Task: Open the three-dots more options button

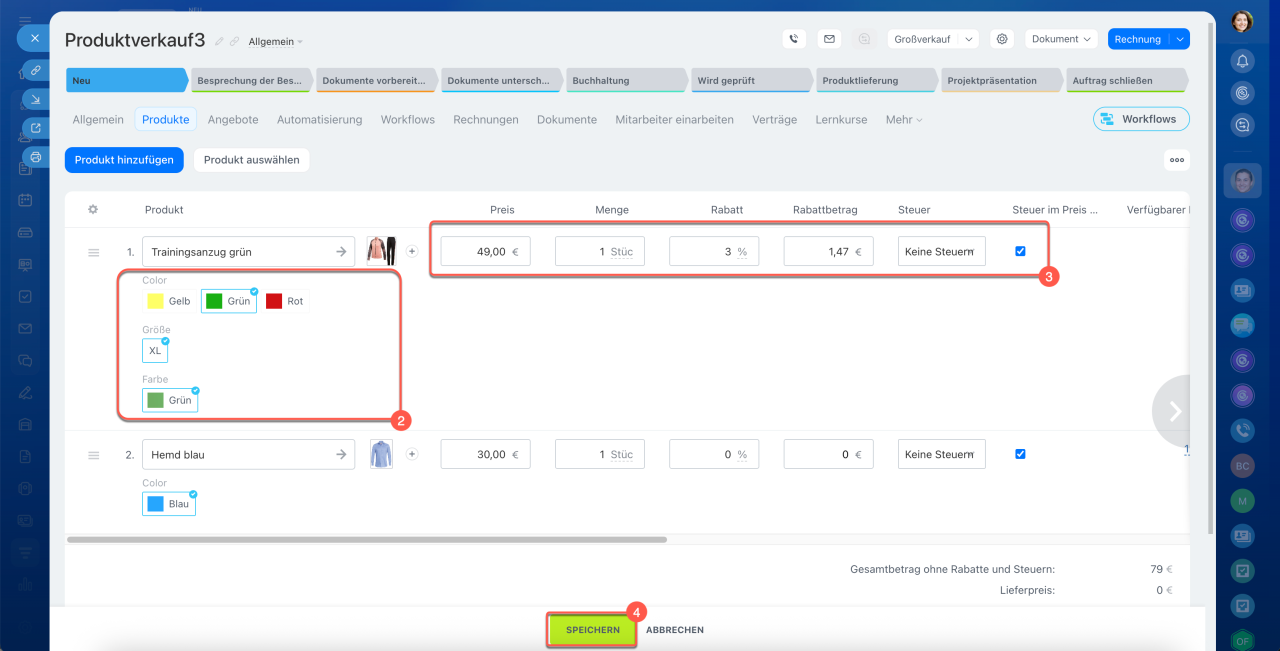Action: coord(1176,160)
